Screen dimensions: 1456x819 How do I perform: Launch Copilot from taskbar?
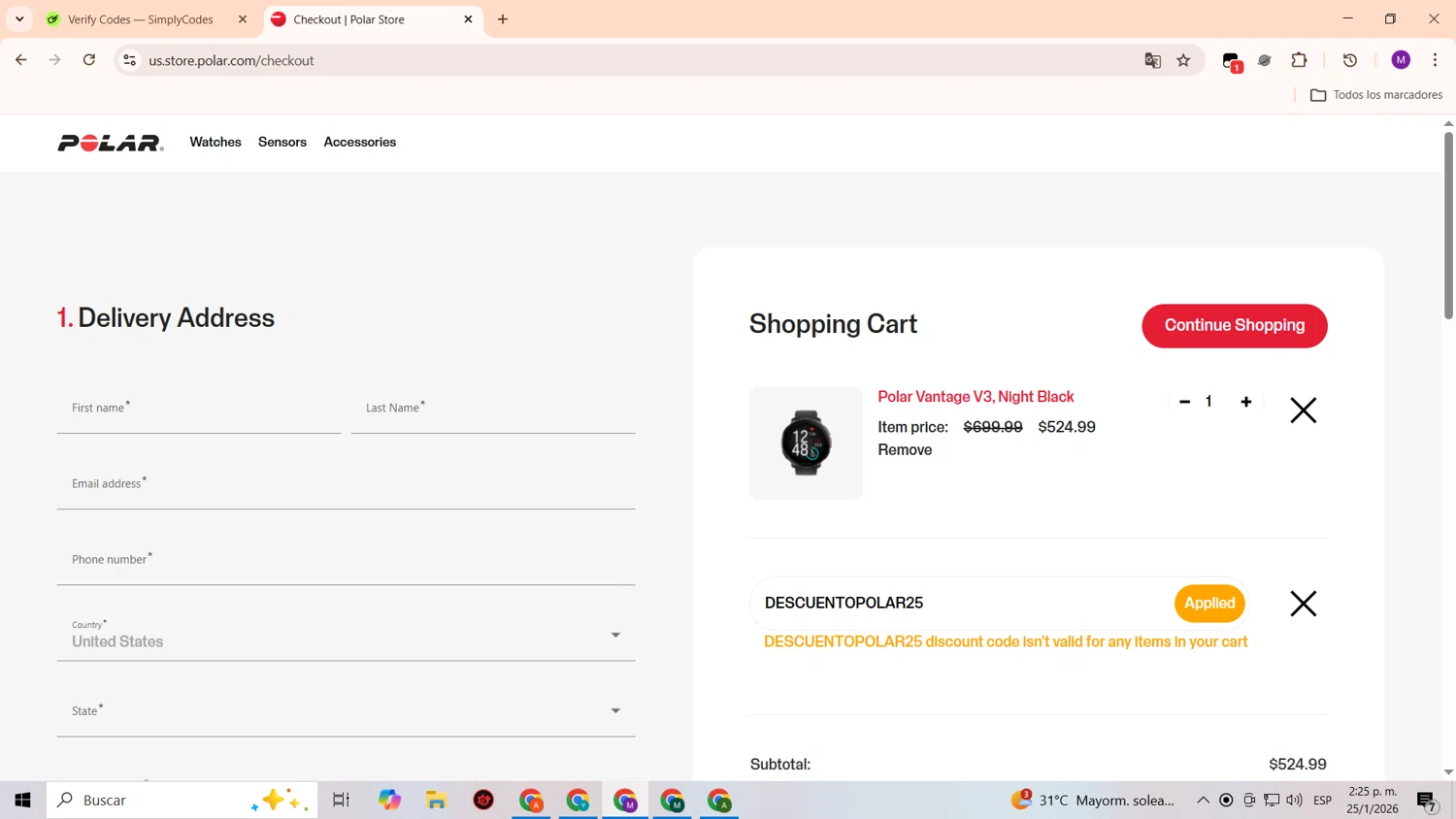click(389, 801)
